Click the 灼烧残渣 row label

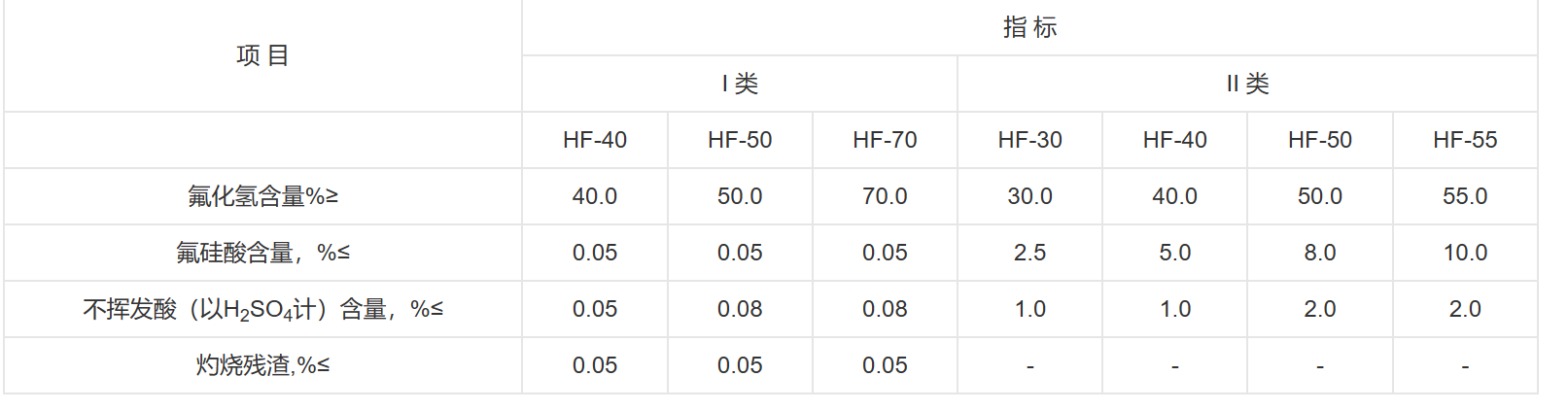262,365
